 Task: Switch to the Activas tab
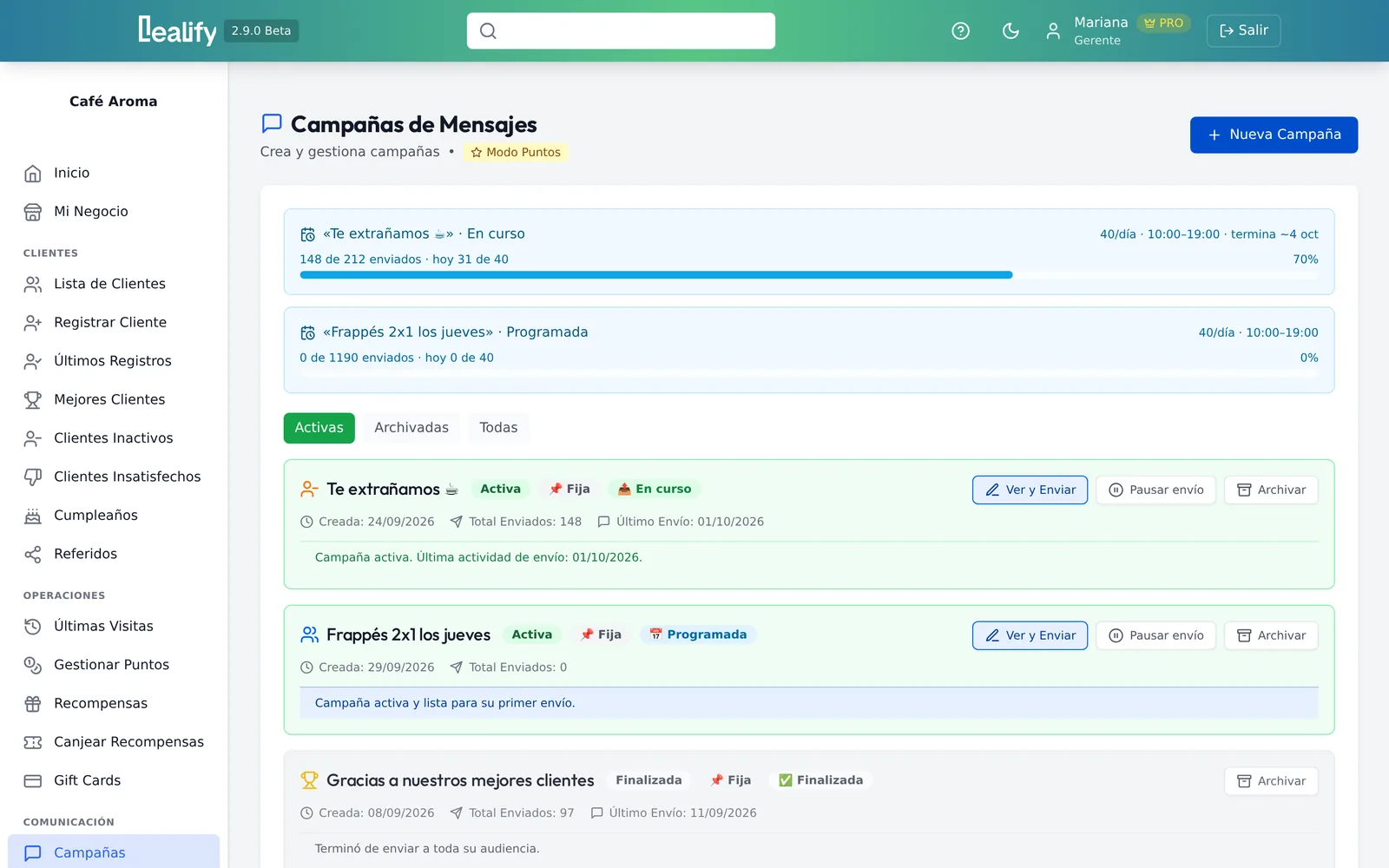319,428
